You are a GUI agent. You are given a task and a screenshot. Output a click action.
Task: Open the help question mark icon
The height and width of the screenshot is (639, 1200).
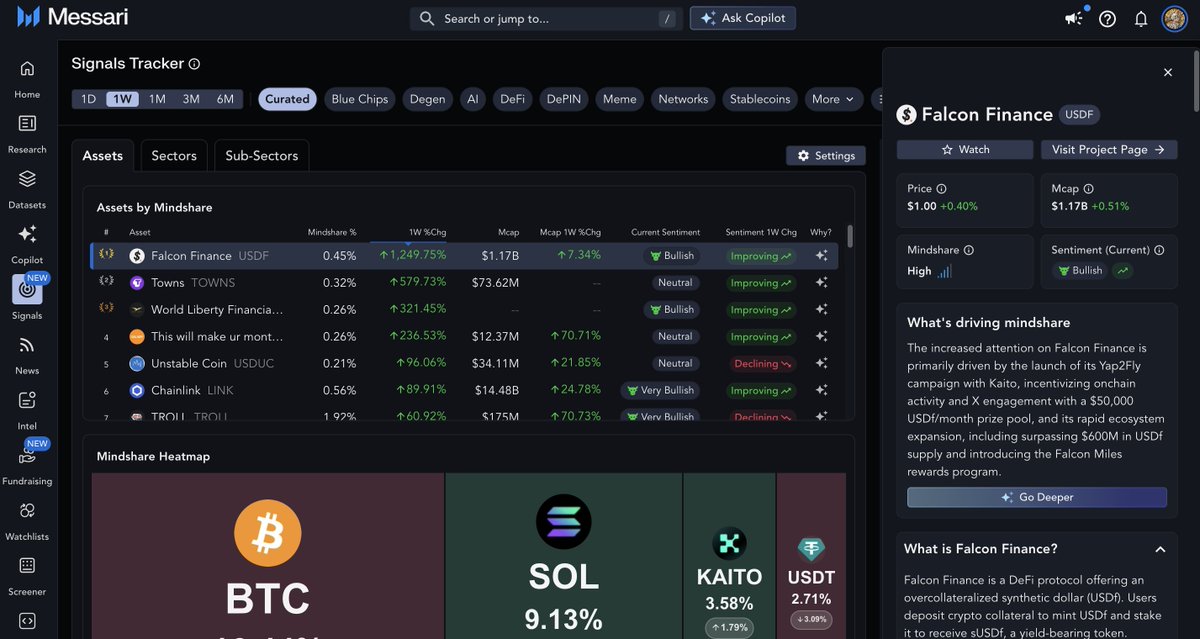(x=1107, y=18)
